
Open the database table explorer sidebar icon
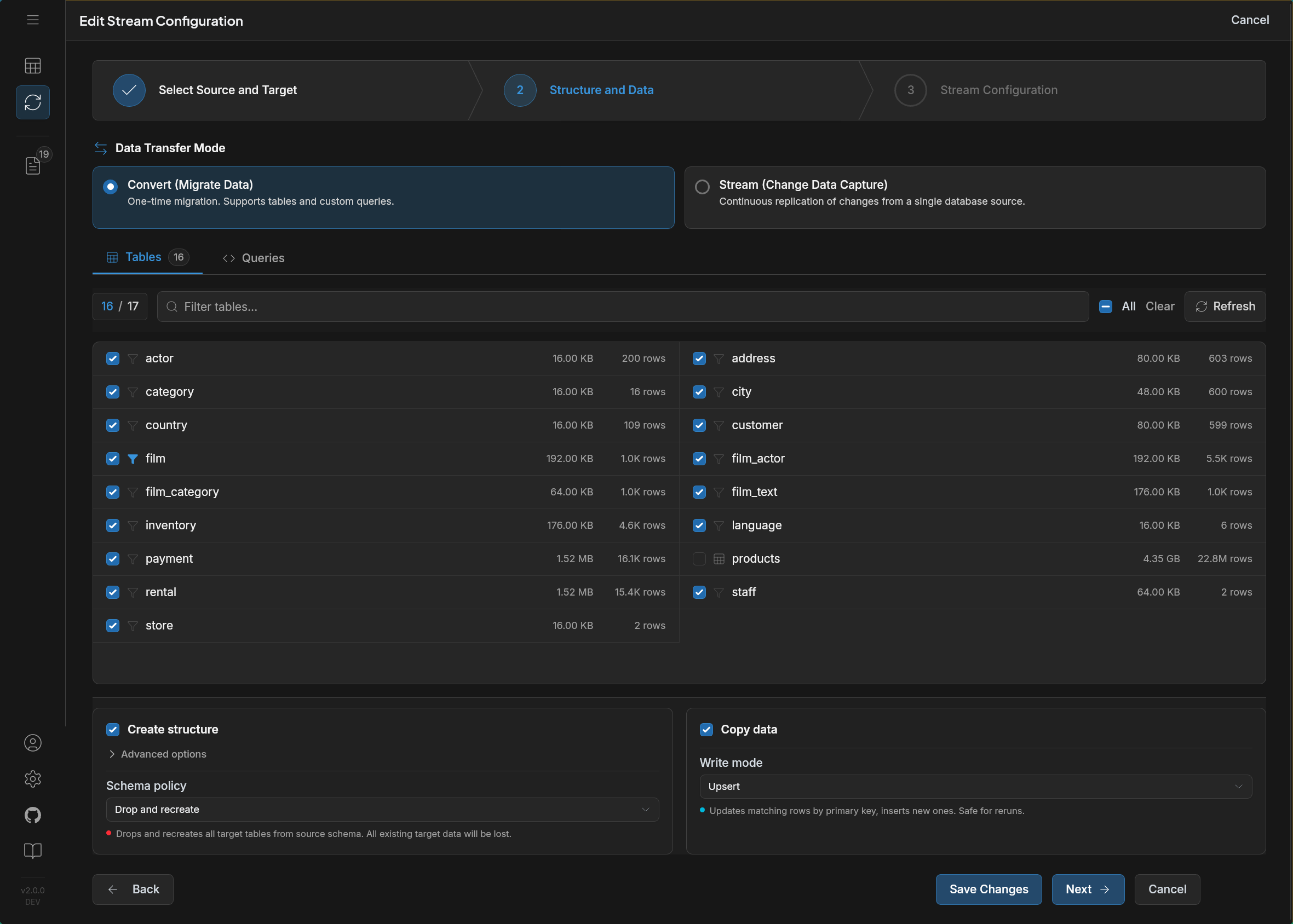point(32,66)
